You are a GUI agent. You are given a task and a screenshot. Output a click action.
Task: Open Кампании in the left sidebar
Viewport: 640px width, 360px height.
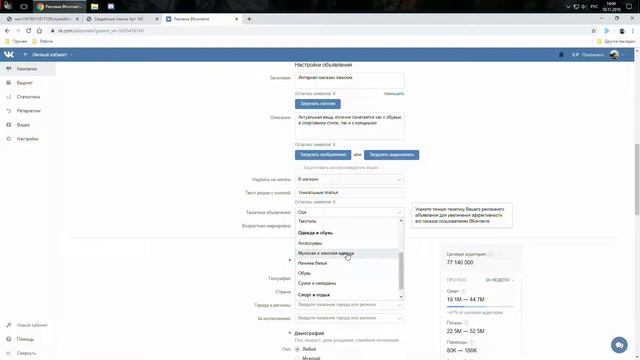pos(27,69)
